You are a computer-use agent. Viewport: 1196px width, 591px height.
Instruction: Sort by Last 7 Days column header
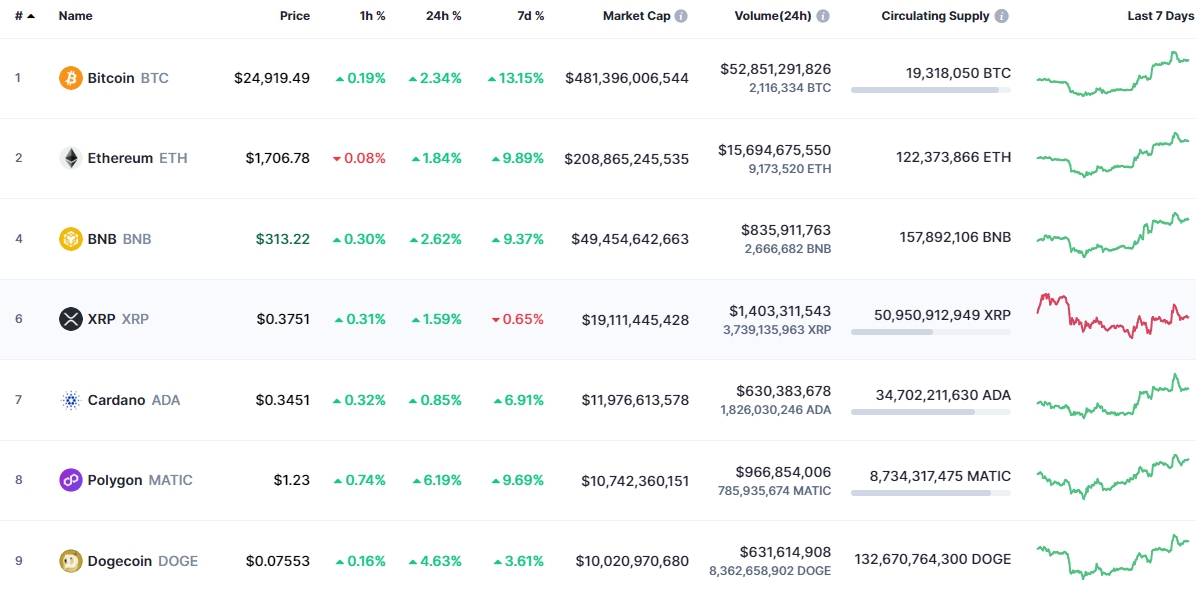[1162, 16]
